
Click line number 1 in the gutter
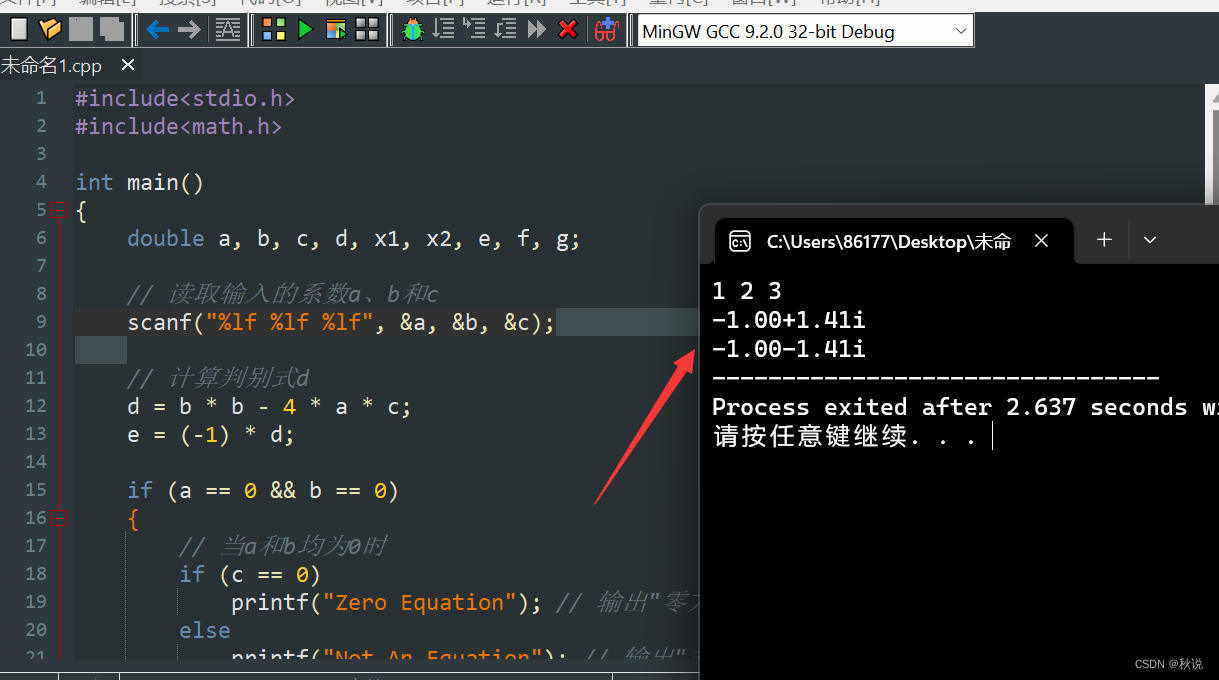pos(41,98)
